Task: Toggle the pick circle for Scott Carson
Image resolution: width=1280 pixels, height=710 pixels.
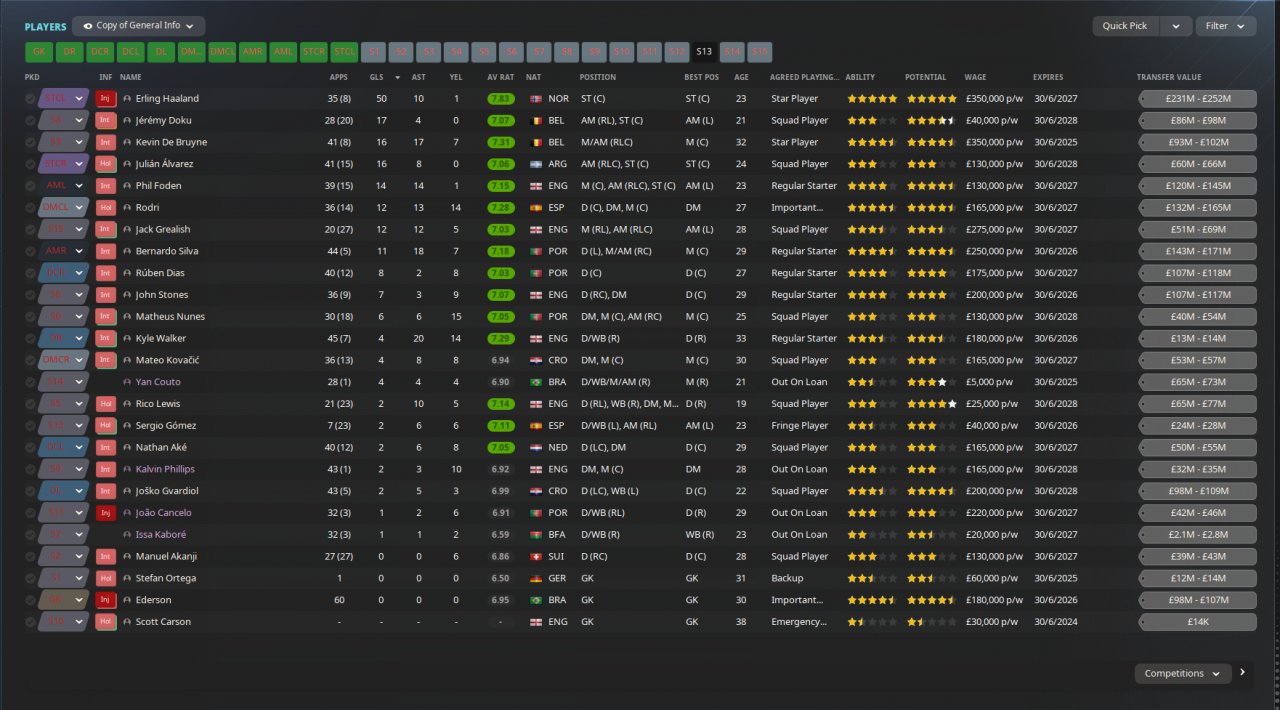Action: (30, 622)
